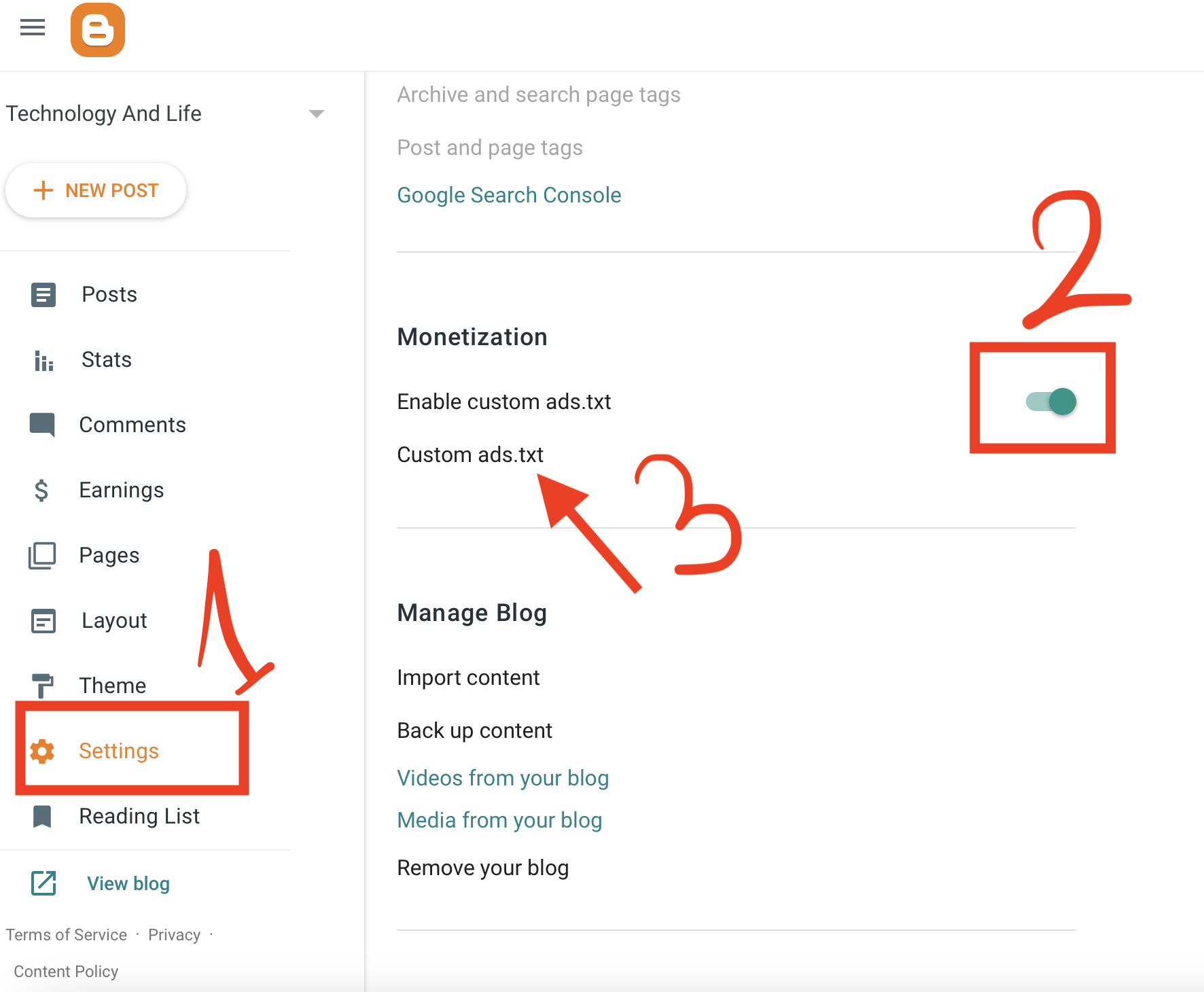1204x992 pixels.
Task: Open the hamburger navigation menu
Action: tap(32, 28)
